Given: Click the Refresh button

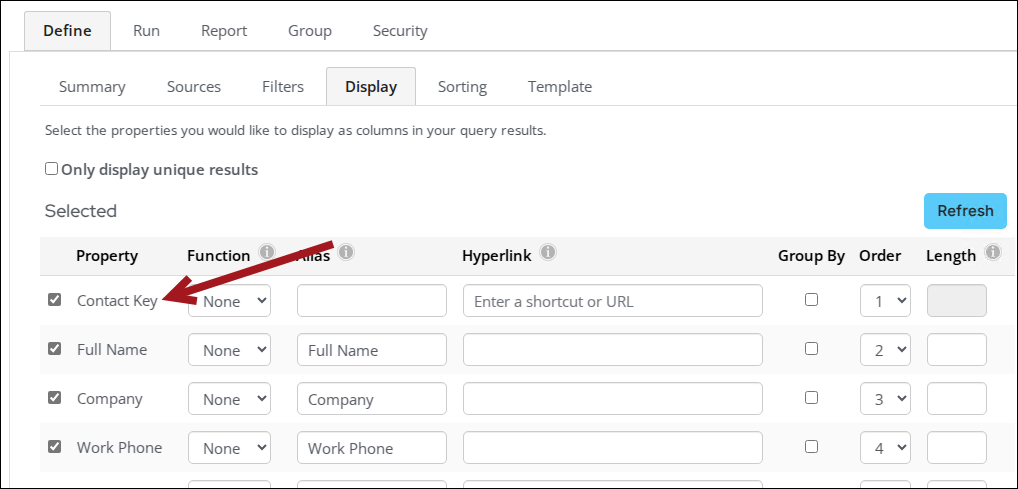Looking at the screenshot, I should click(965, 211).
